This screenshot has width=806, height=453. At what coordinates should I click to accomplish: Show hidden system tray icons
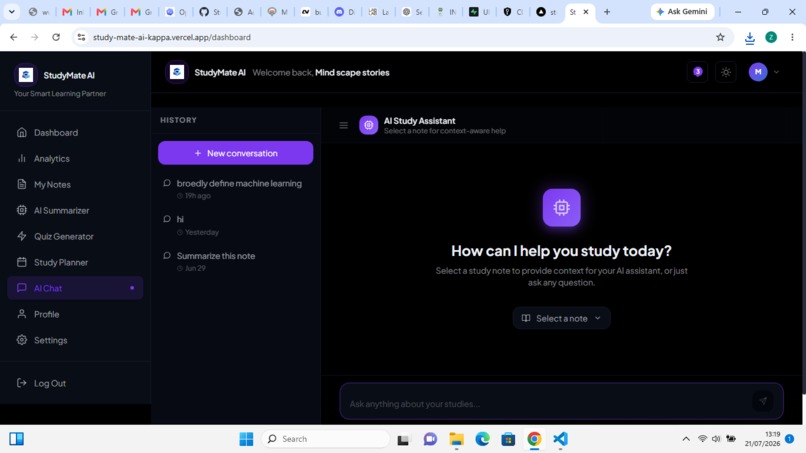point(686,439)
